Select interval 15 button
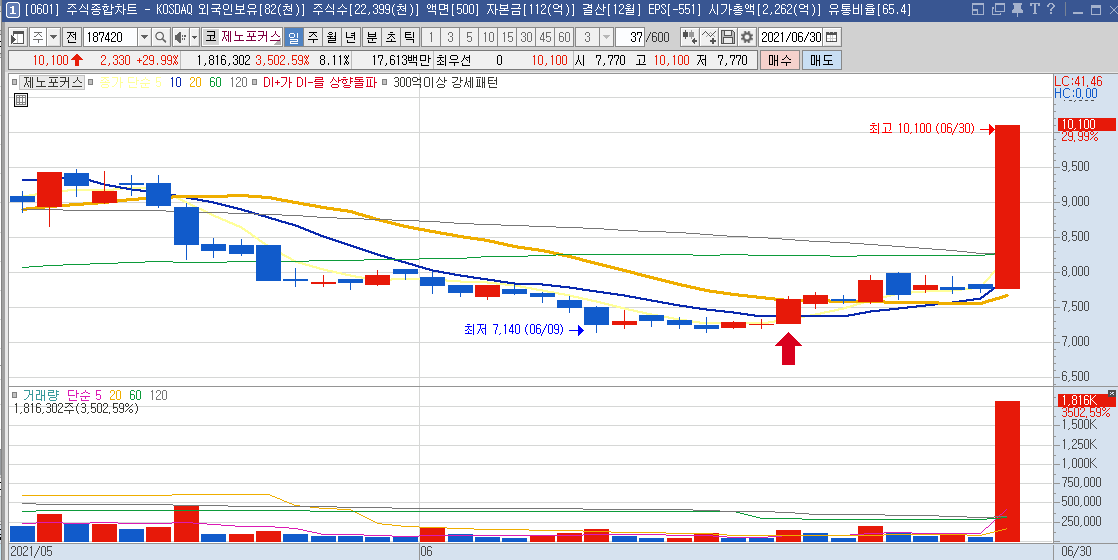 click(x=507, y=37)
